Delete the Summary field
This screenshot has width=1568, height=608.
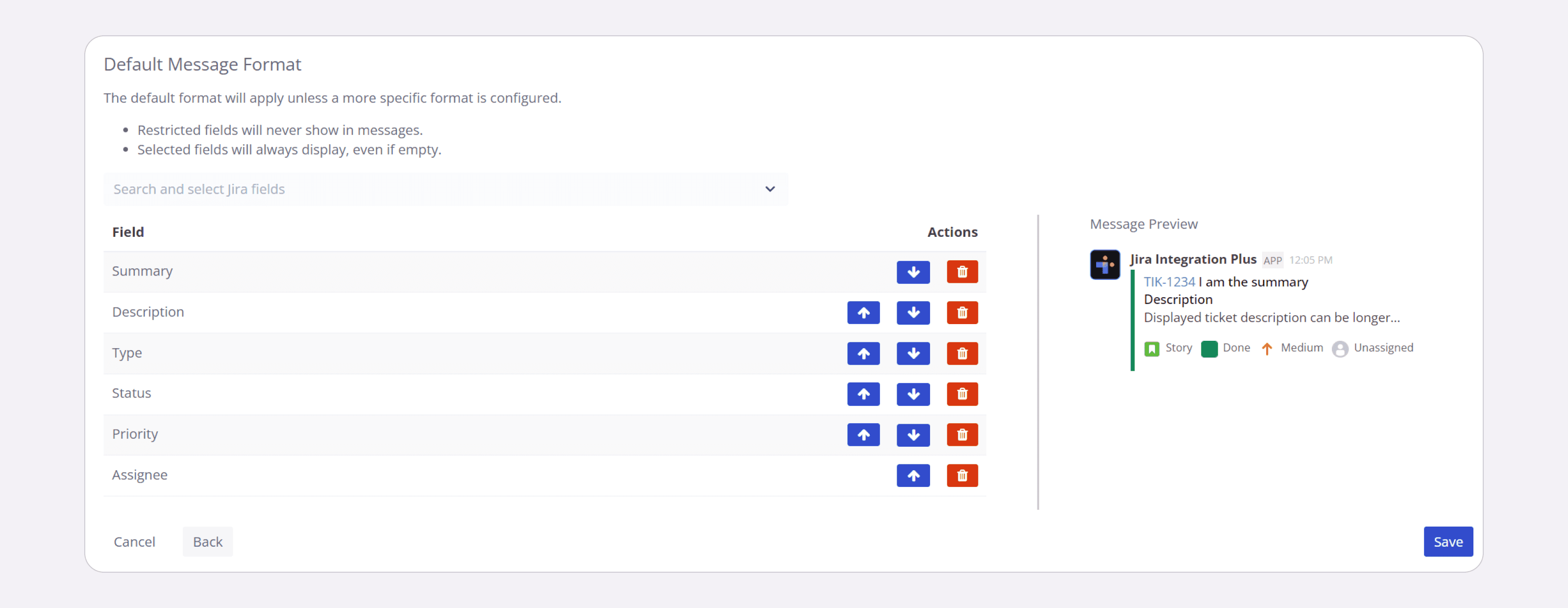pos(962,272)
